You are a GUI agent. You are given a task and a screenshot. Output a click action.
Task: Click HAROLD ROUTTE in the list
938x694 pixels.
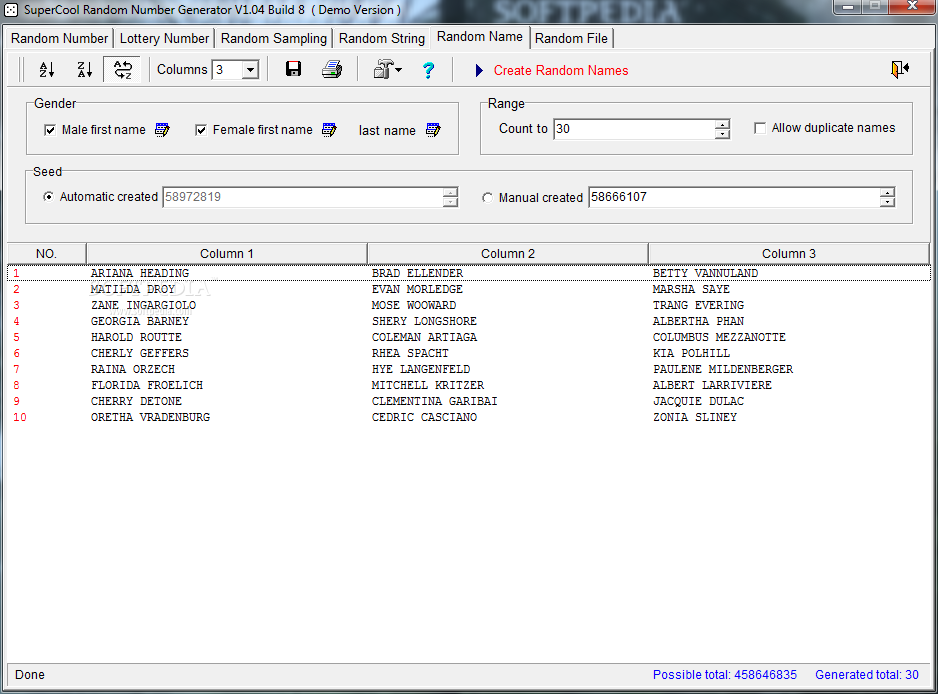[x=136, y=337]
